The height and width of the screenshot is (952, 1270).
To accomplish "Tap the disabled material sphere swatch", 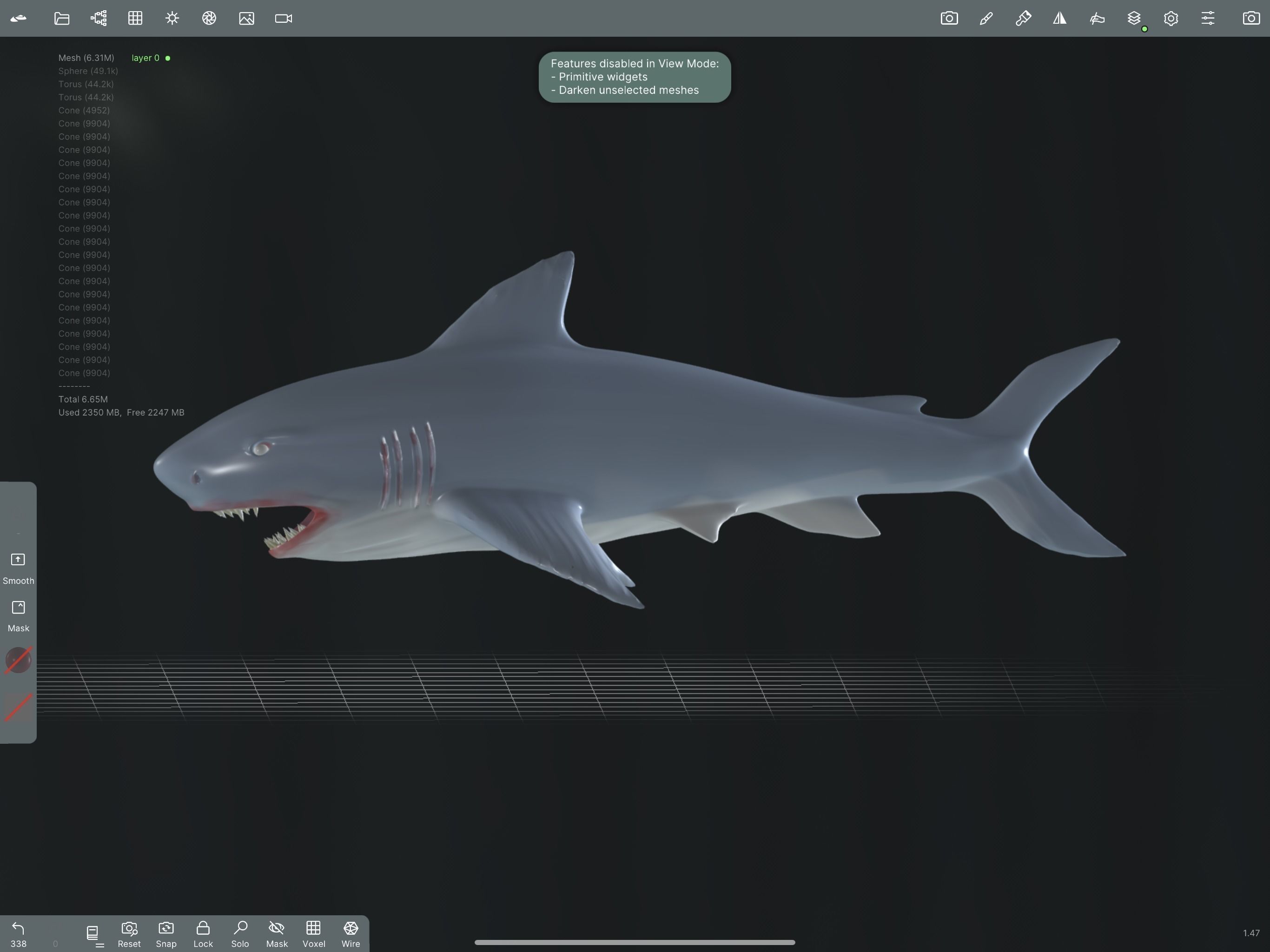I will (x=19, y=661).
